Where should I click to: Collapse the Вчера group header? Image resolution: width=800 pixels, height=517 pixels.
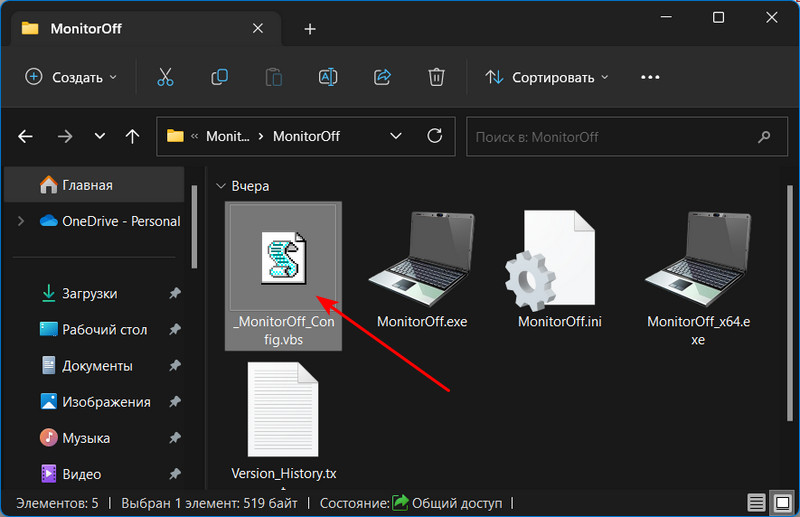tap(221, 186)
